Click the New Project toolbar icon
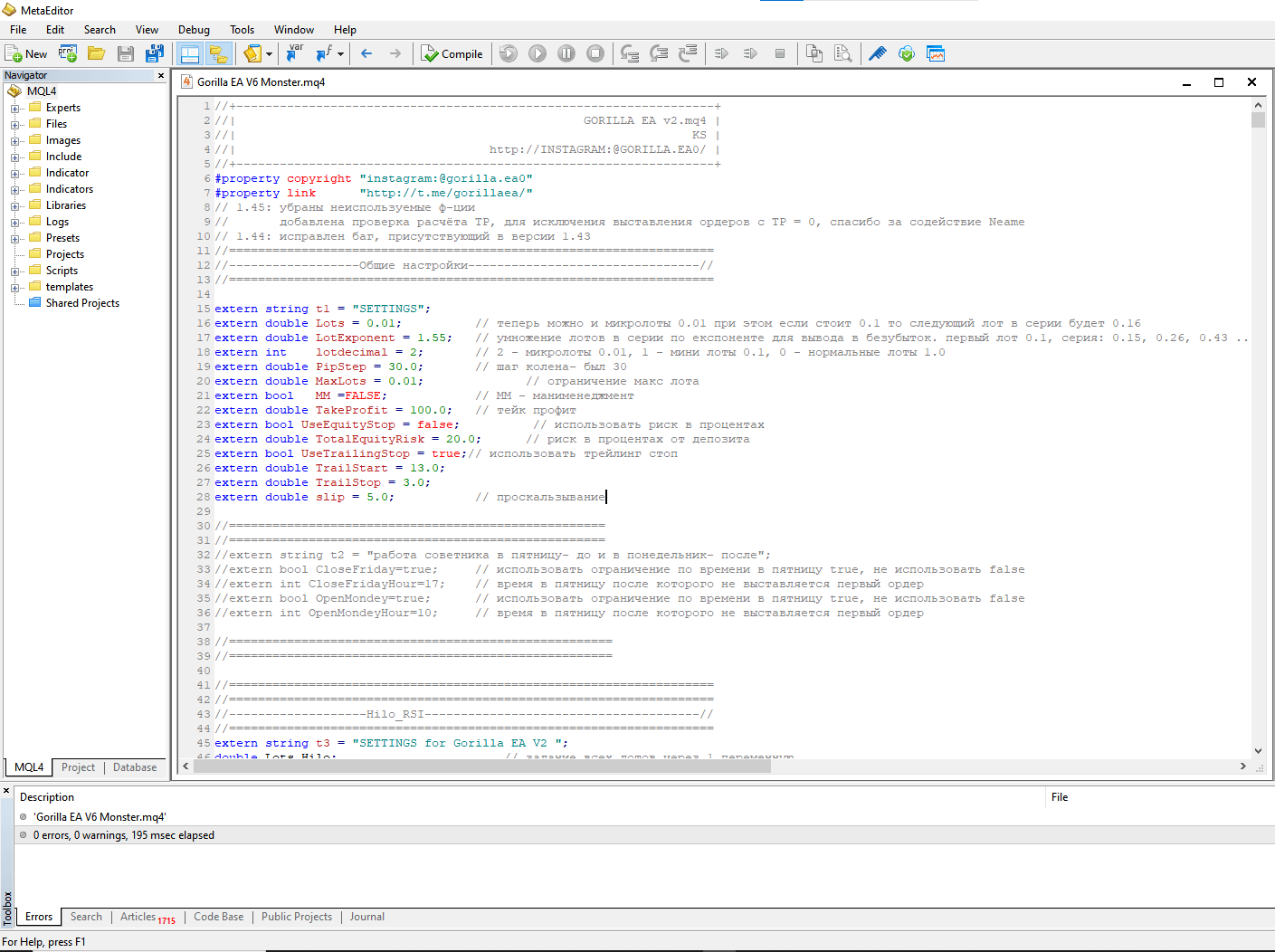Screen dimensions: 1275x952 click(x=68, y=53)
